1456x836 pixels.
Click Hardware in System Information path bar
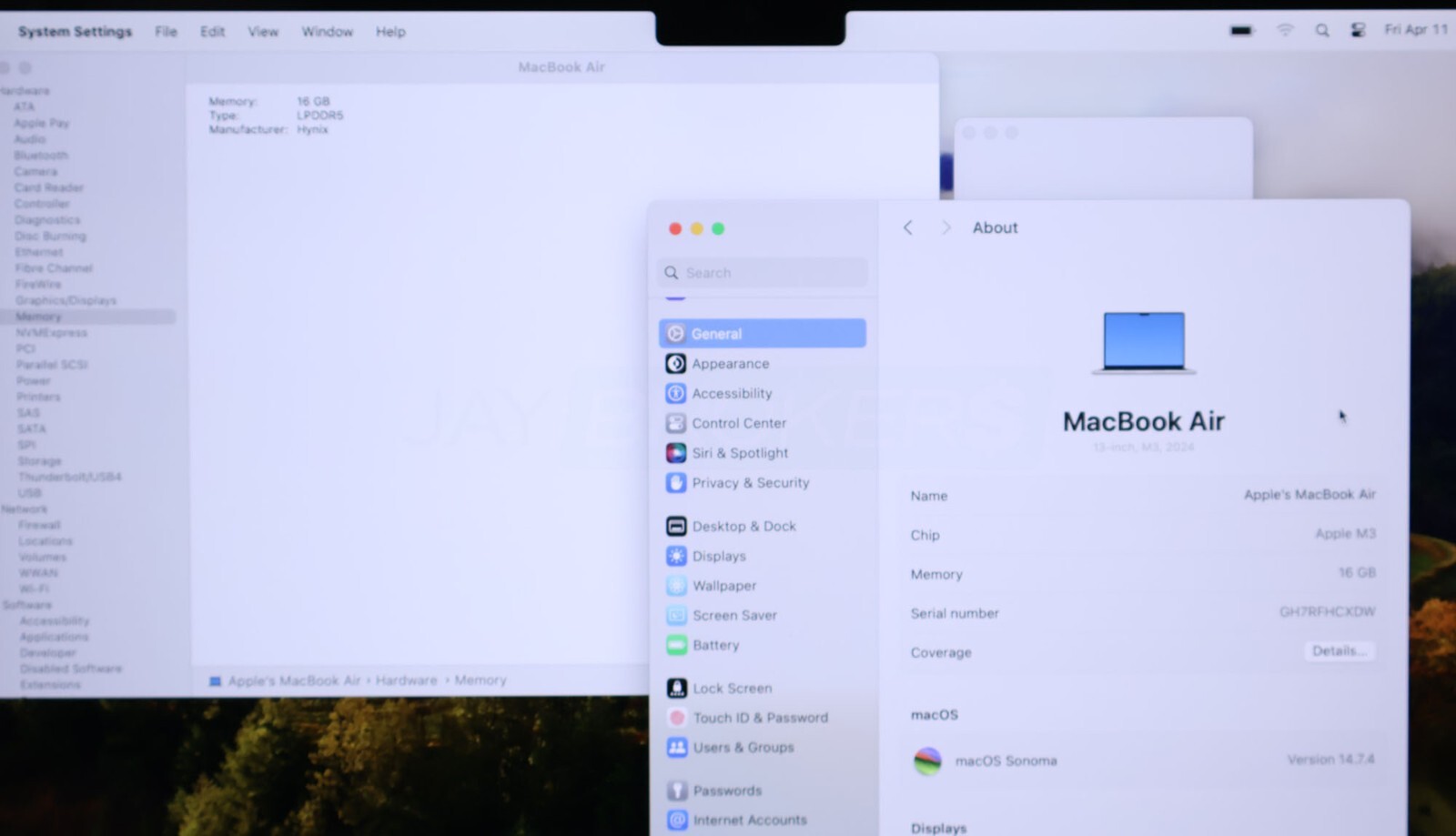pos(406,680)
